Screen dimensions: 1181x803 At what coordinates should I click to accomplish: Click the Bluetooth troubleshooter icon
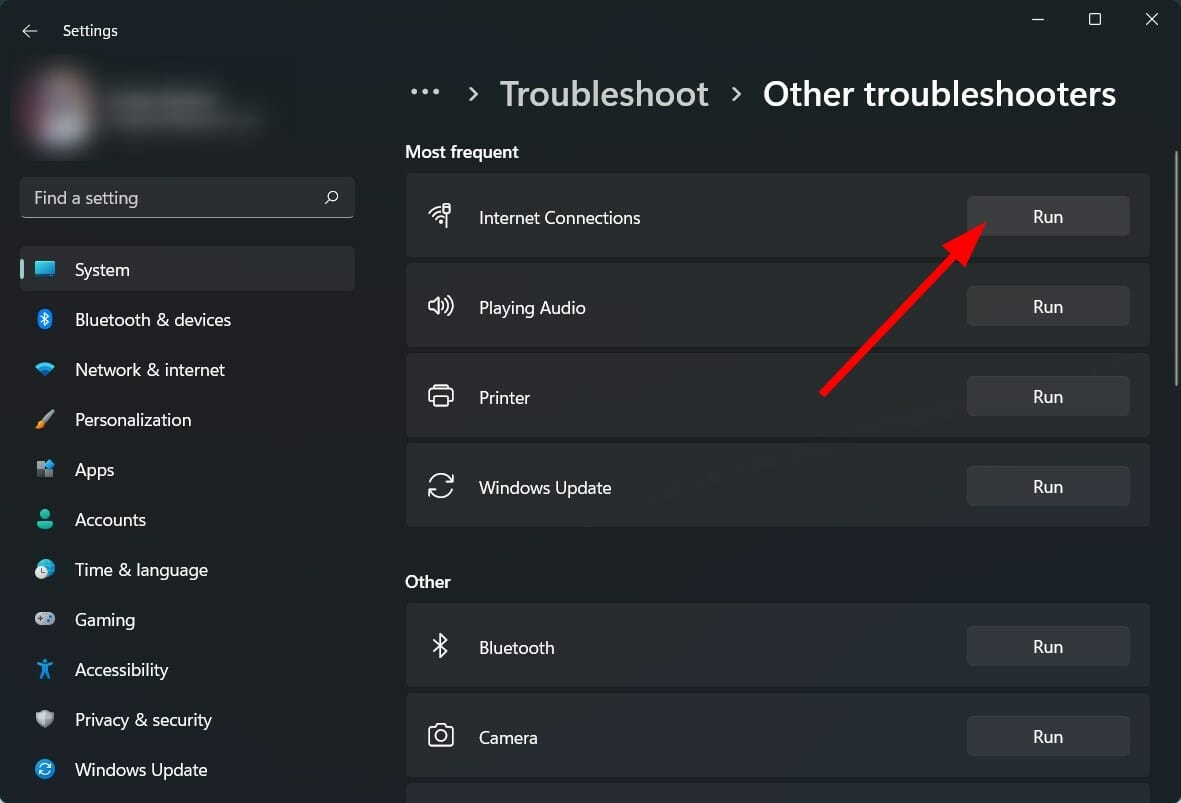pyautogui.click(x=441, y=646)
